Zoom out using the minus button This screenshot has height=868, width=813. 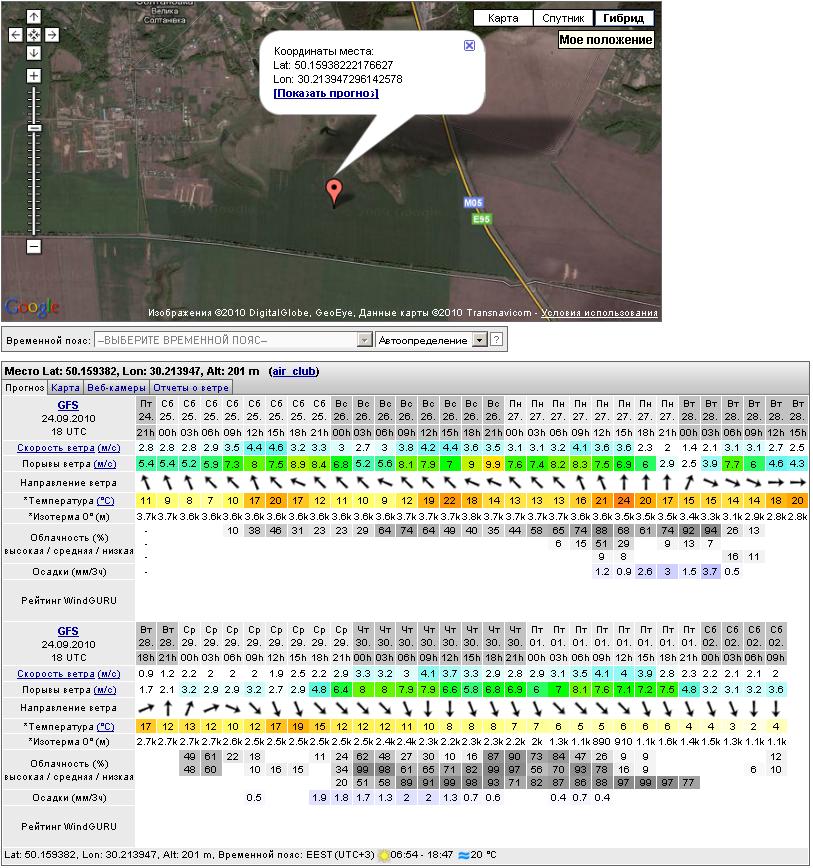(x=34, y=246)
